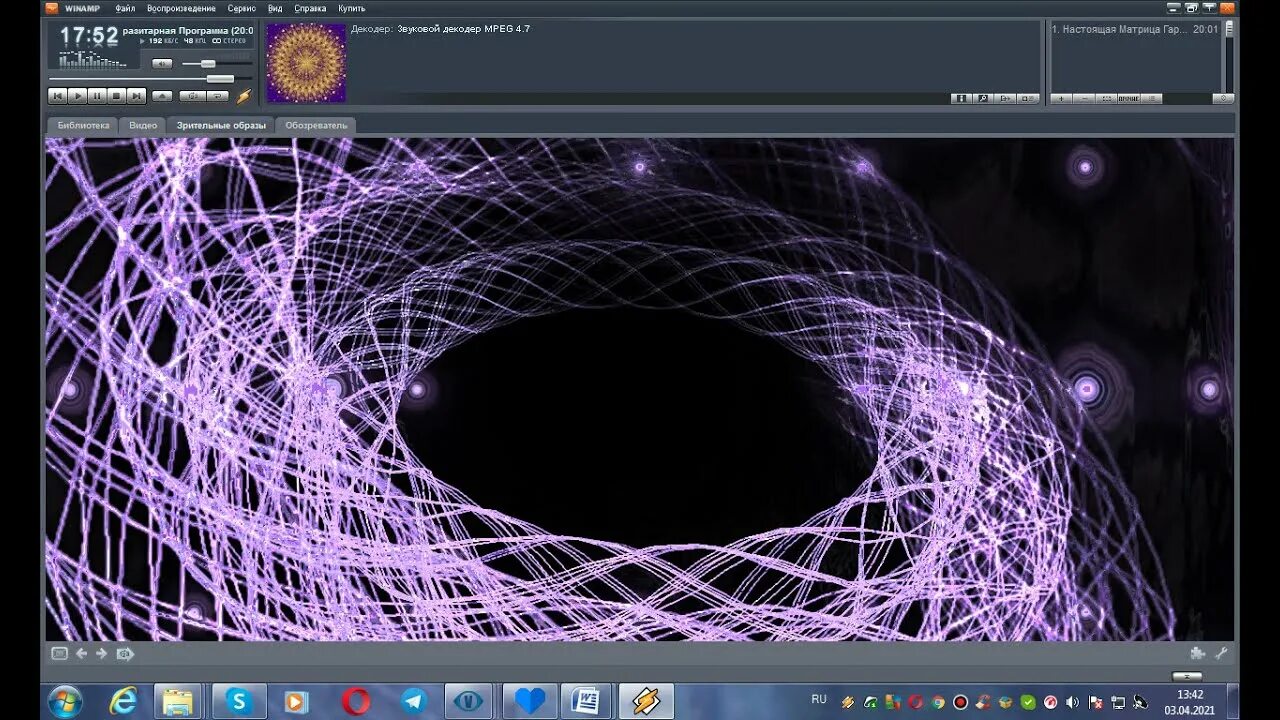
Task: Toggle shuffle mode
Action: click(x=192, y=96)
